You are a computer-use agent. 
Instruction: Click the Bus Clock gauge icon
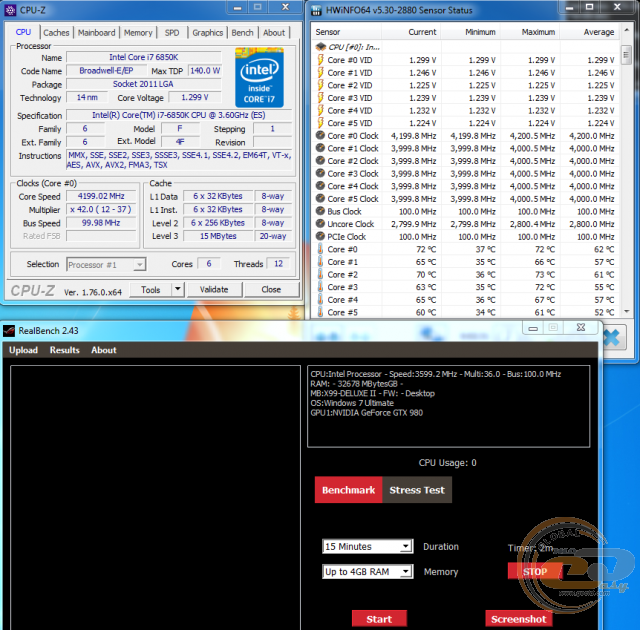pos(320,211)
